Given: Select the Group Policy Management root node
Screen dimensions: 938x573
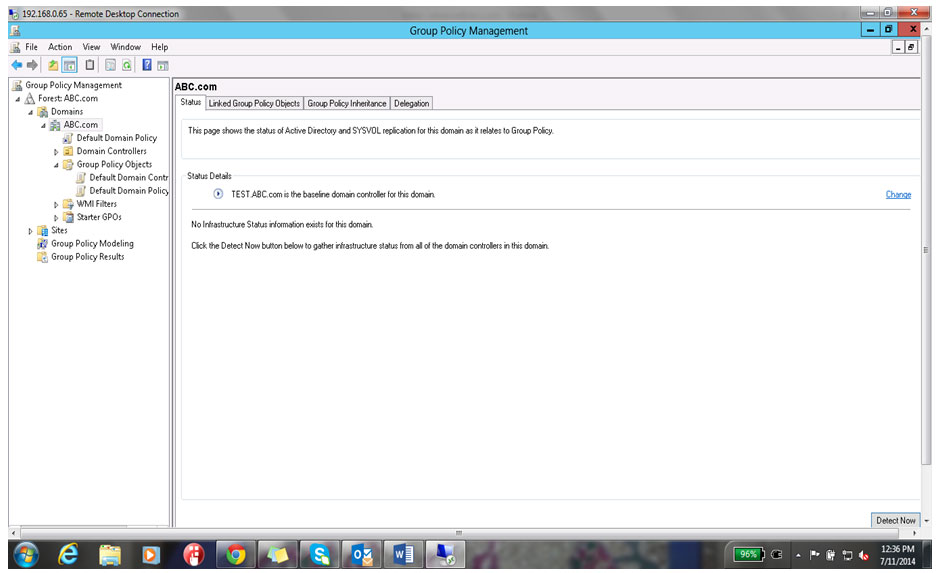Looking at the screenshot, I should point(74,85).
